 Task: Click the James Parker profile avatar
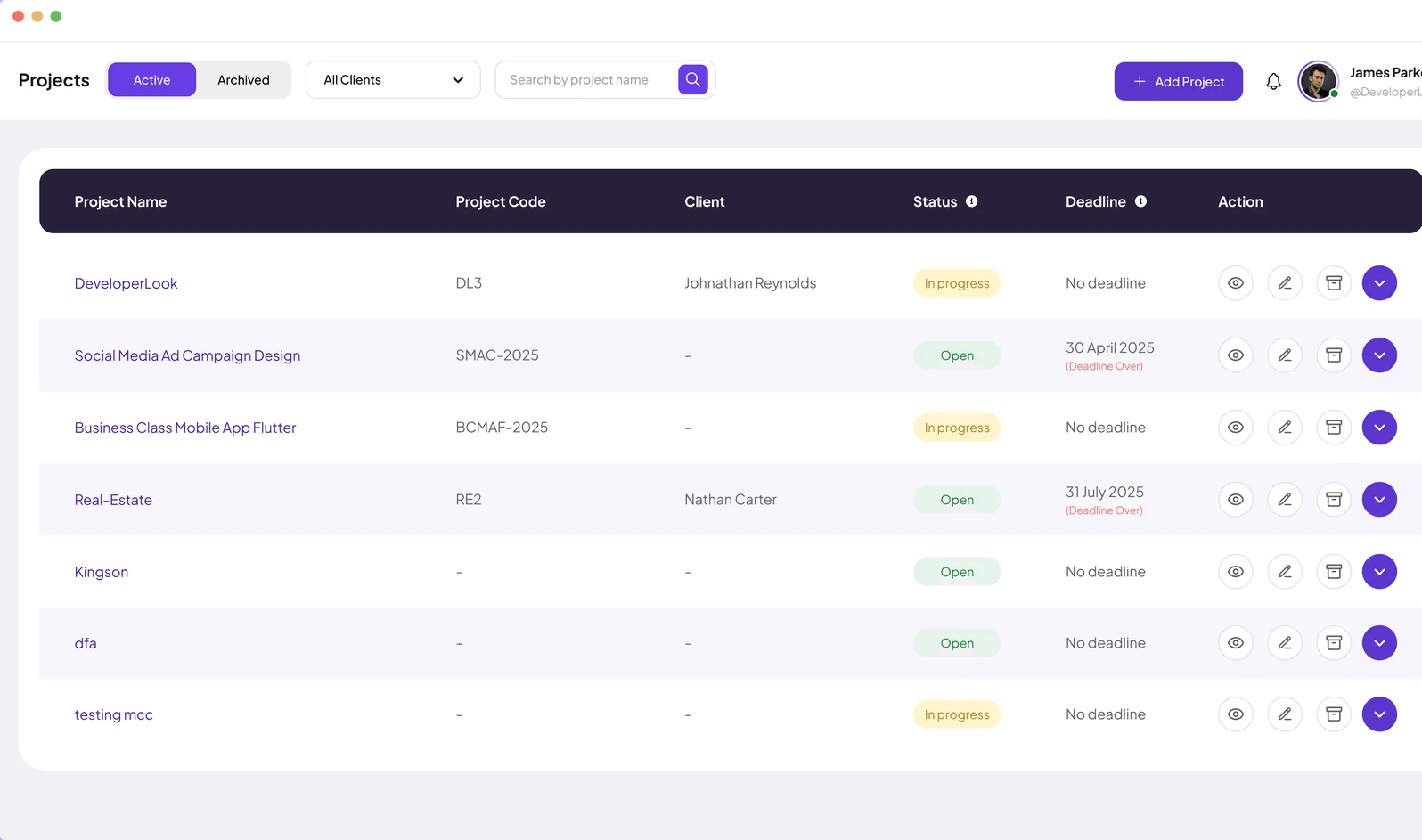tap(1319, 81)
